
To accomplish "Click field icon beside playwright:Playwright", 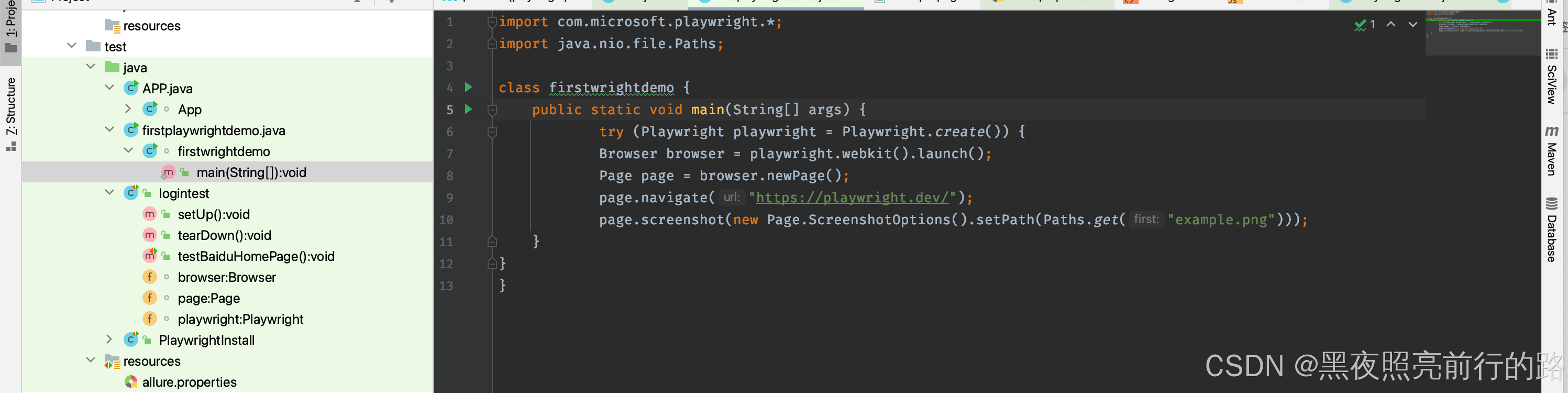I will point(150,319).
